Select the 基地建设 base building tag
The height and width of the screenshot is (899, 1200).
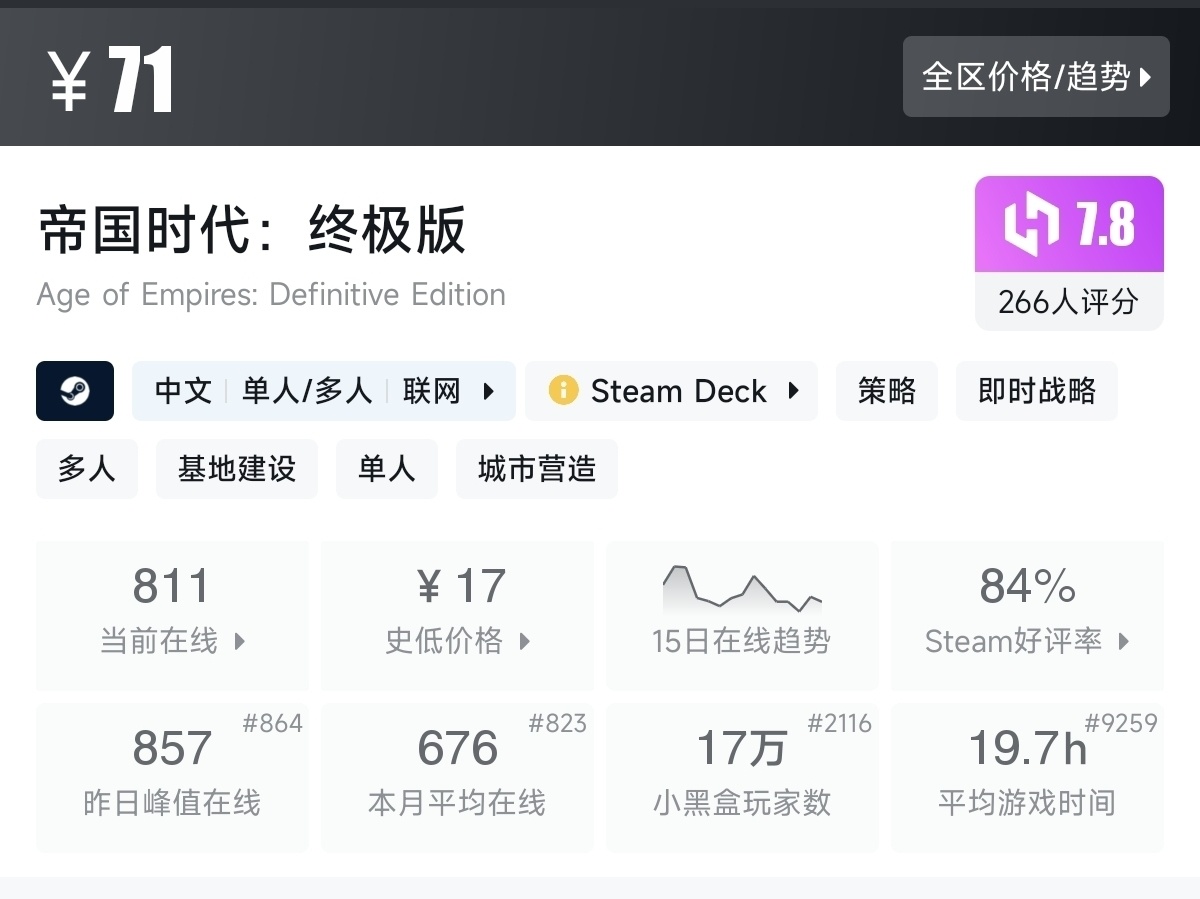[x=237, y=469]
